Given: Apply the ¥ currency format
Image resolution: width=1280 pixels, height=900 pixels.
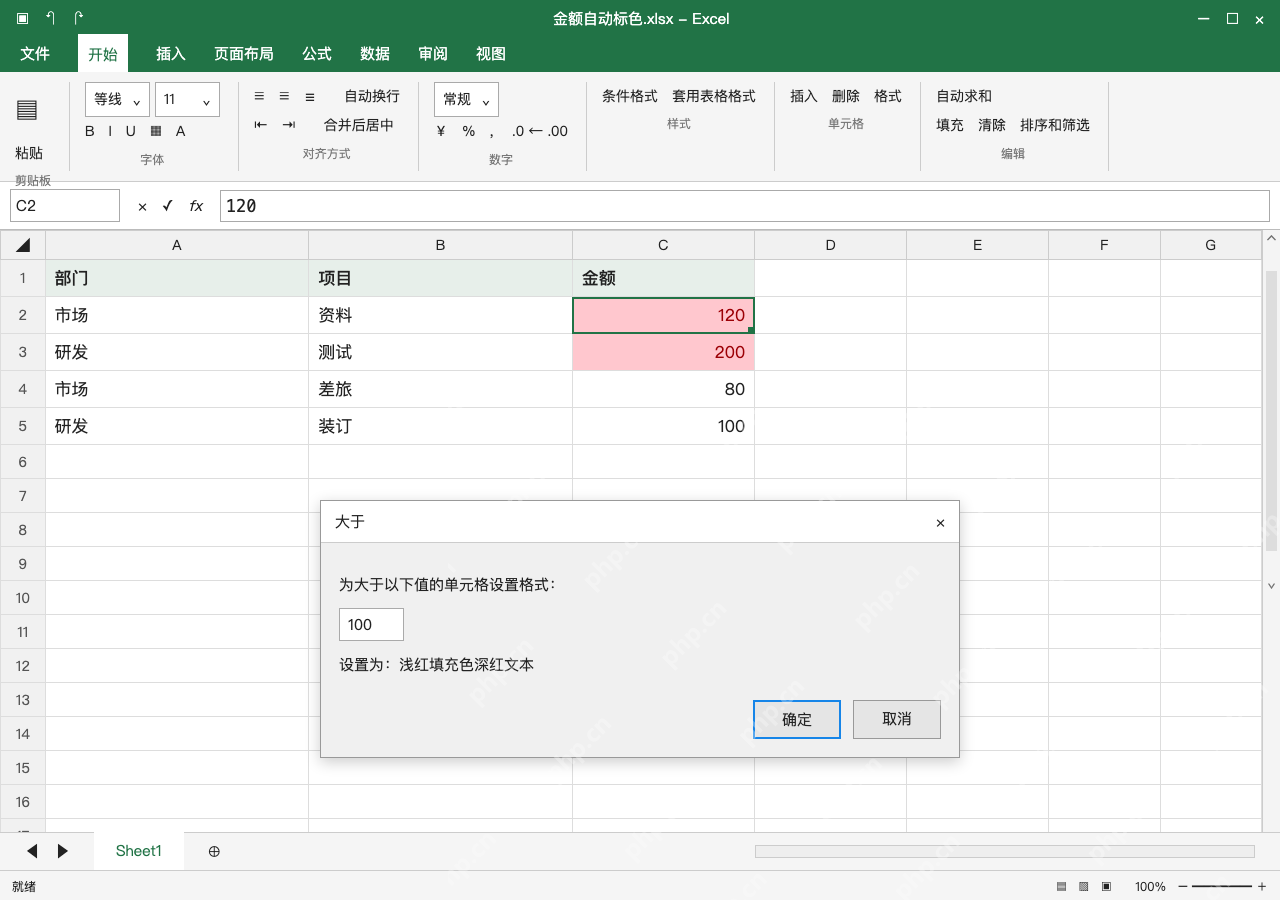Looking at the screenshot, I should click(441, 131).
